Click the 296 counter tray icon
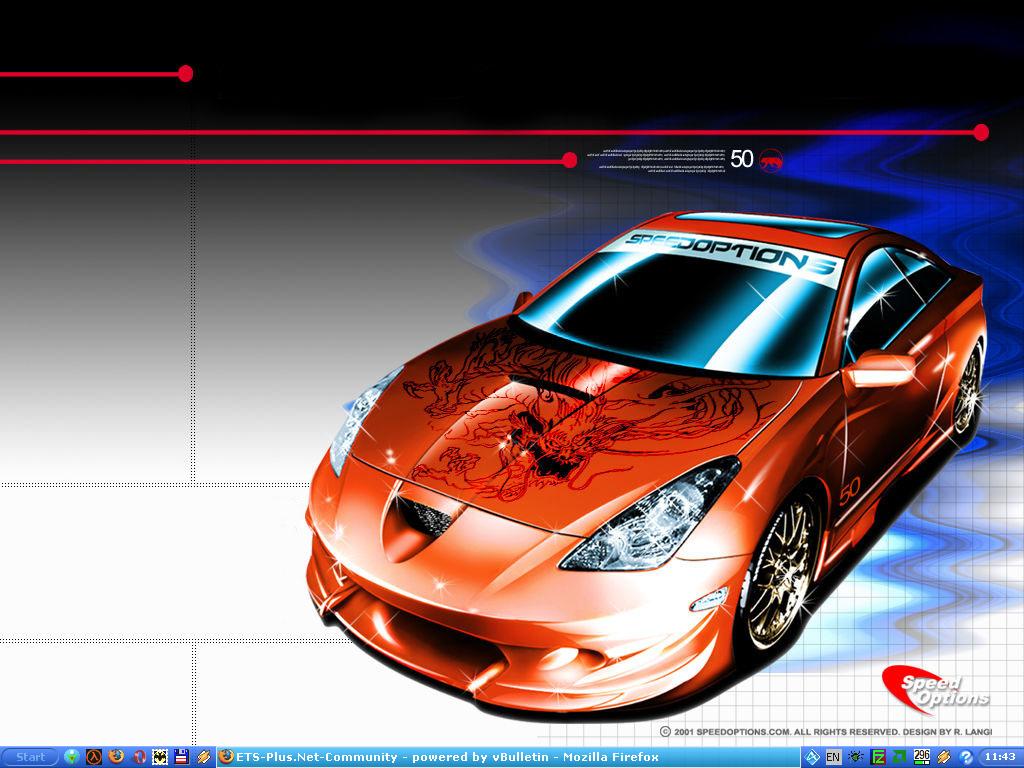Screen dimensions: 1024x768 pos(922,757)
